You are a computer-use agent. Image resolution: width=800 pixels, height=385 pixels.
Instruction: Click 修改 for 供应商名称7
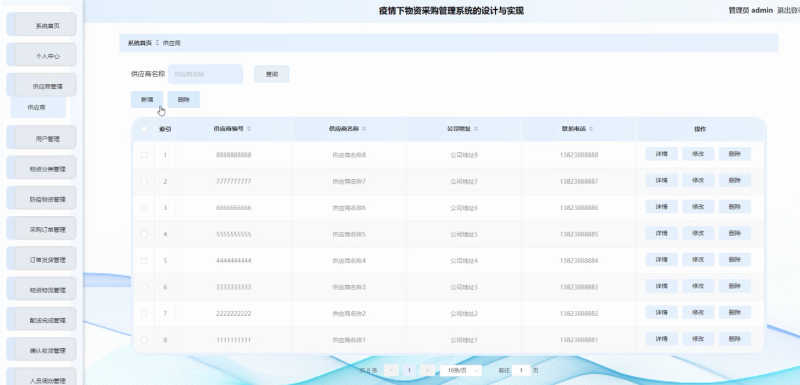point(698,181)
